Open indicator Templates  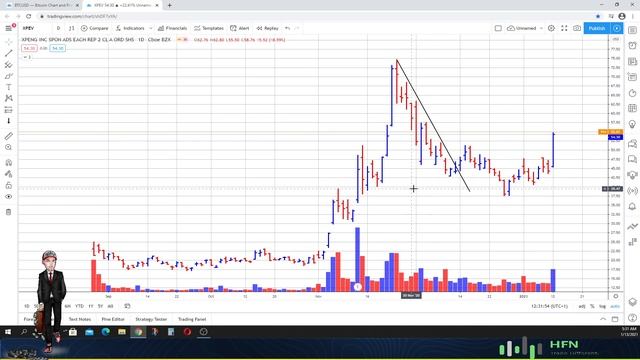coord(209,28)
